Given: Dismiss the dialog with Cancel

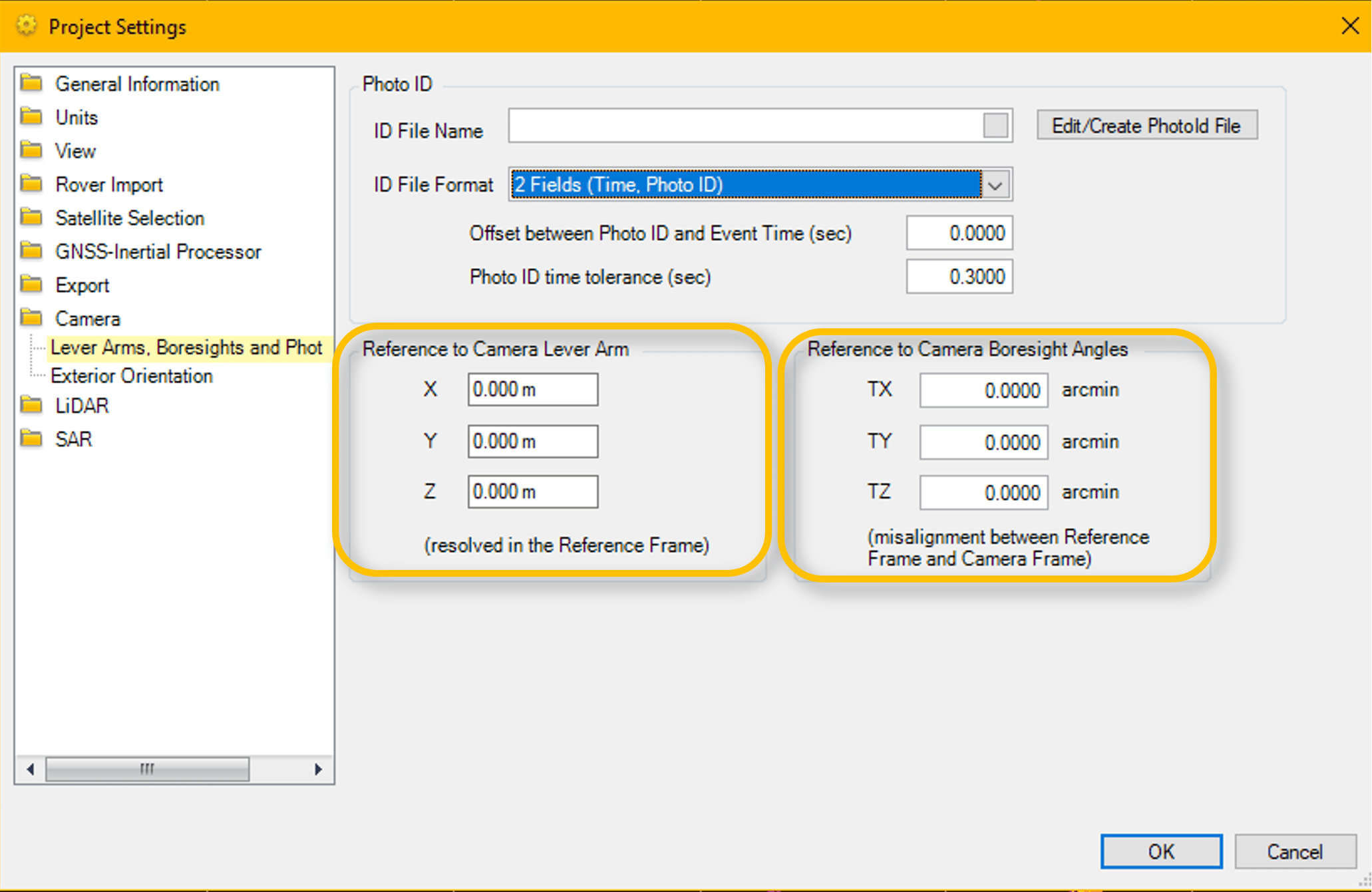Looking at the screenshot, I should click(x=1295, y=851).
